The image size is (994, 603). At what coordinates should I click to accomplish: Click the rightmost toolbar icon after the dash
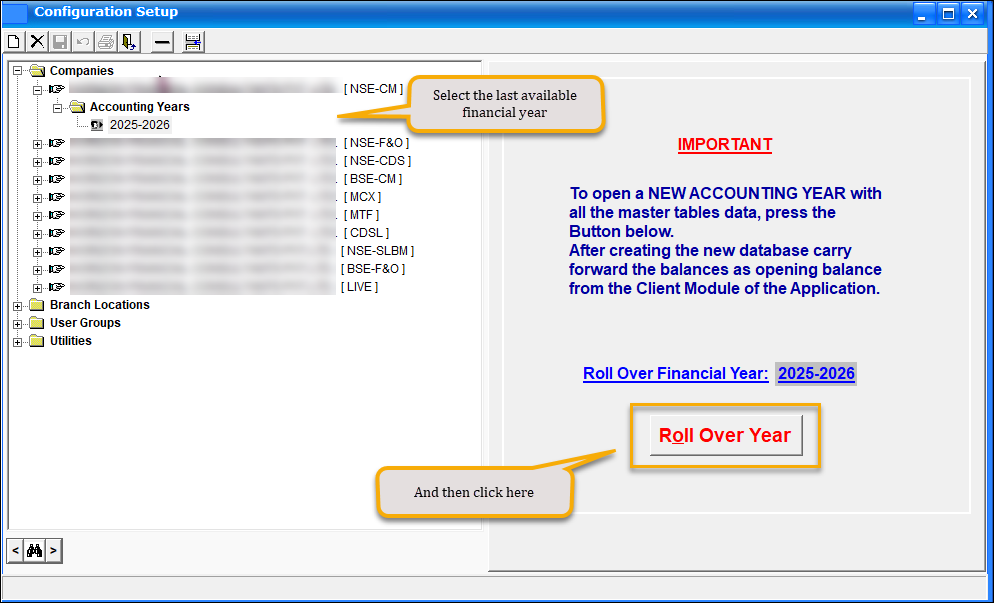pos(193,41)
